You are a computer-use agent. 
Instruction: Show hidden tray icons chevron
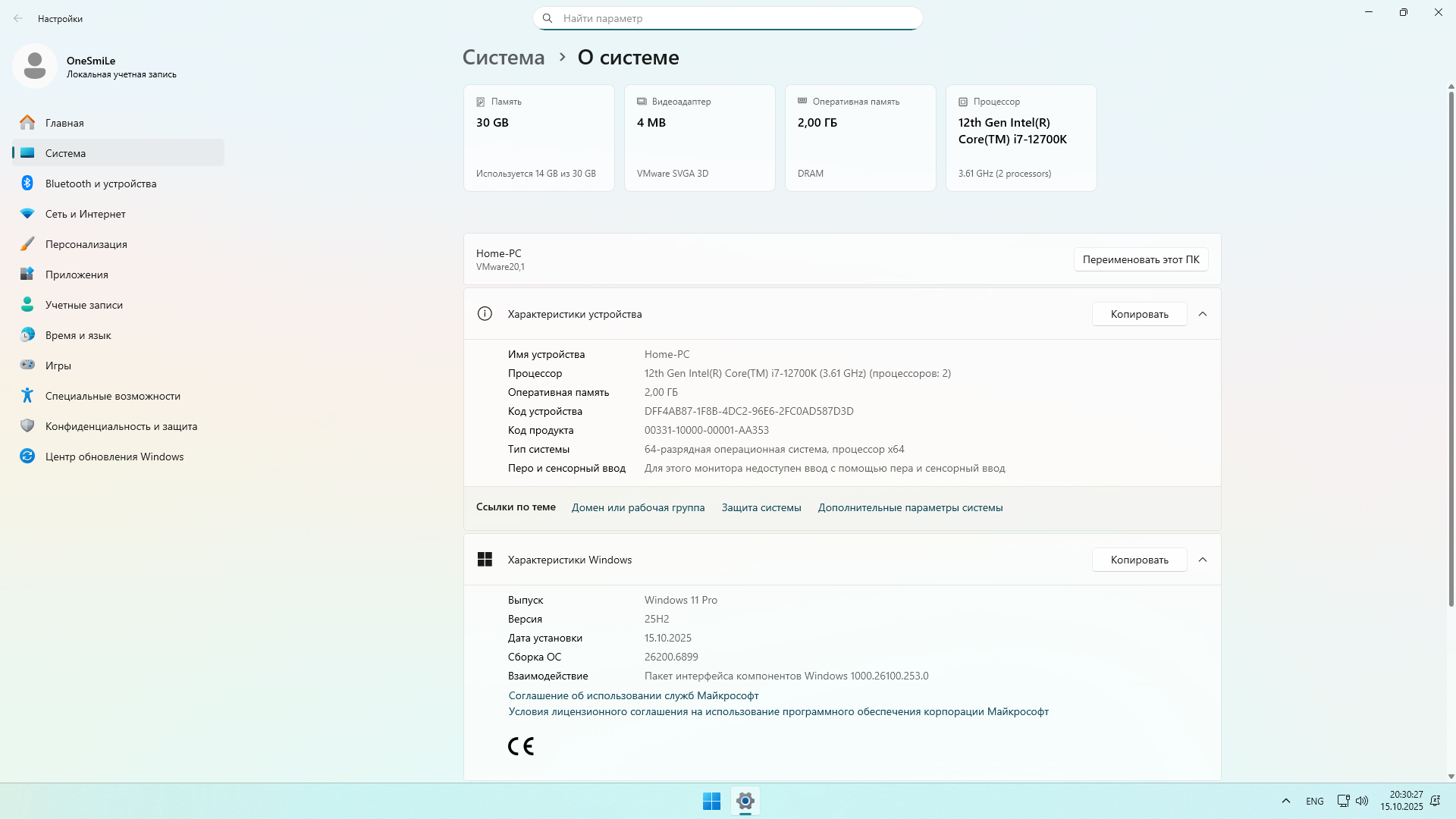[1286, 801]
